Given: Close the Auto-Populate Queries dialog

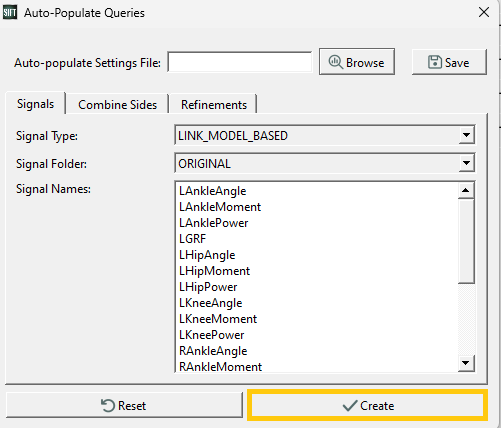Looking at the screenshot, I should point(484,13).
